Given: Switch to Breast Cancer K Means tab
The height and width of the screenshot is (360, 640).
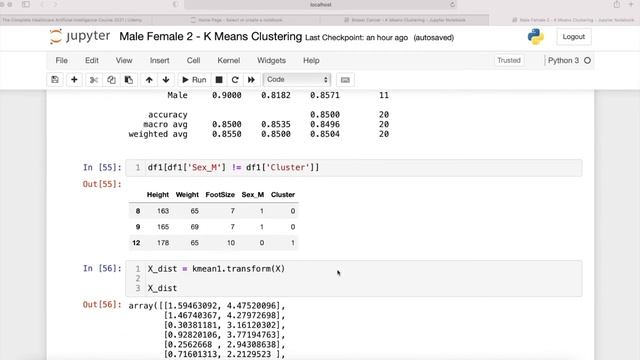Looking at the screenshot, I should (x=404, y=20).
